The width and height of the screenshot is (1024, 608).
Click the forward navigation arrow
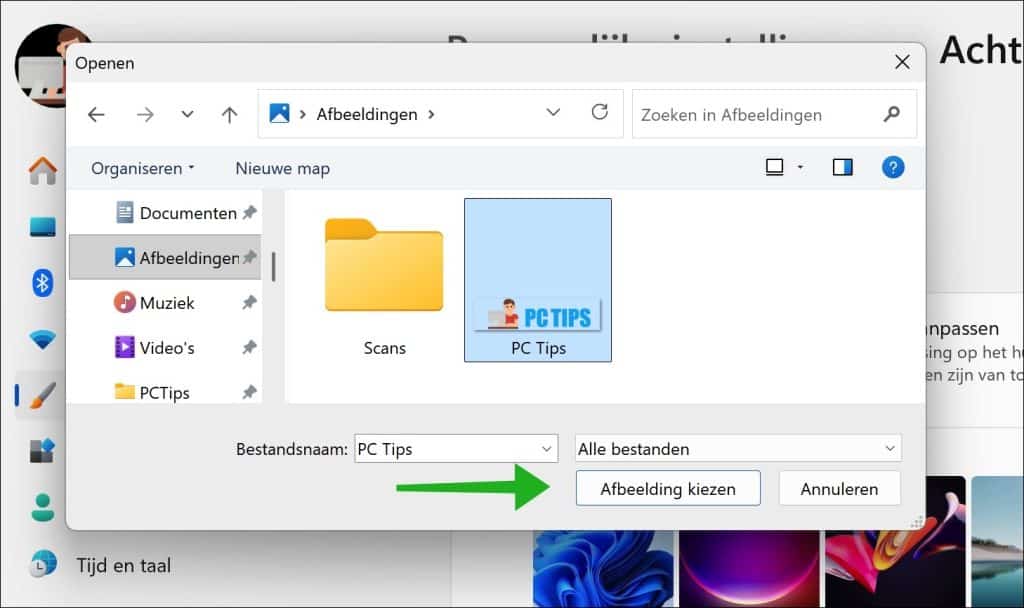[x=145, y=114]
